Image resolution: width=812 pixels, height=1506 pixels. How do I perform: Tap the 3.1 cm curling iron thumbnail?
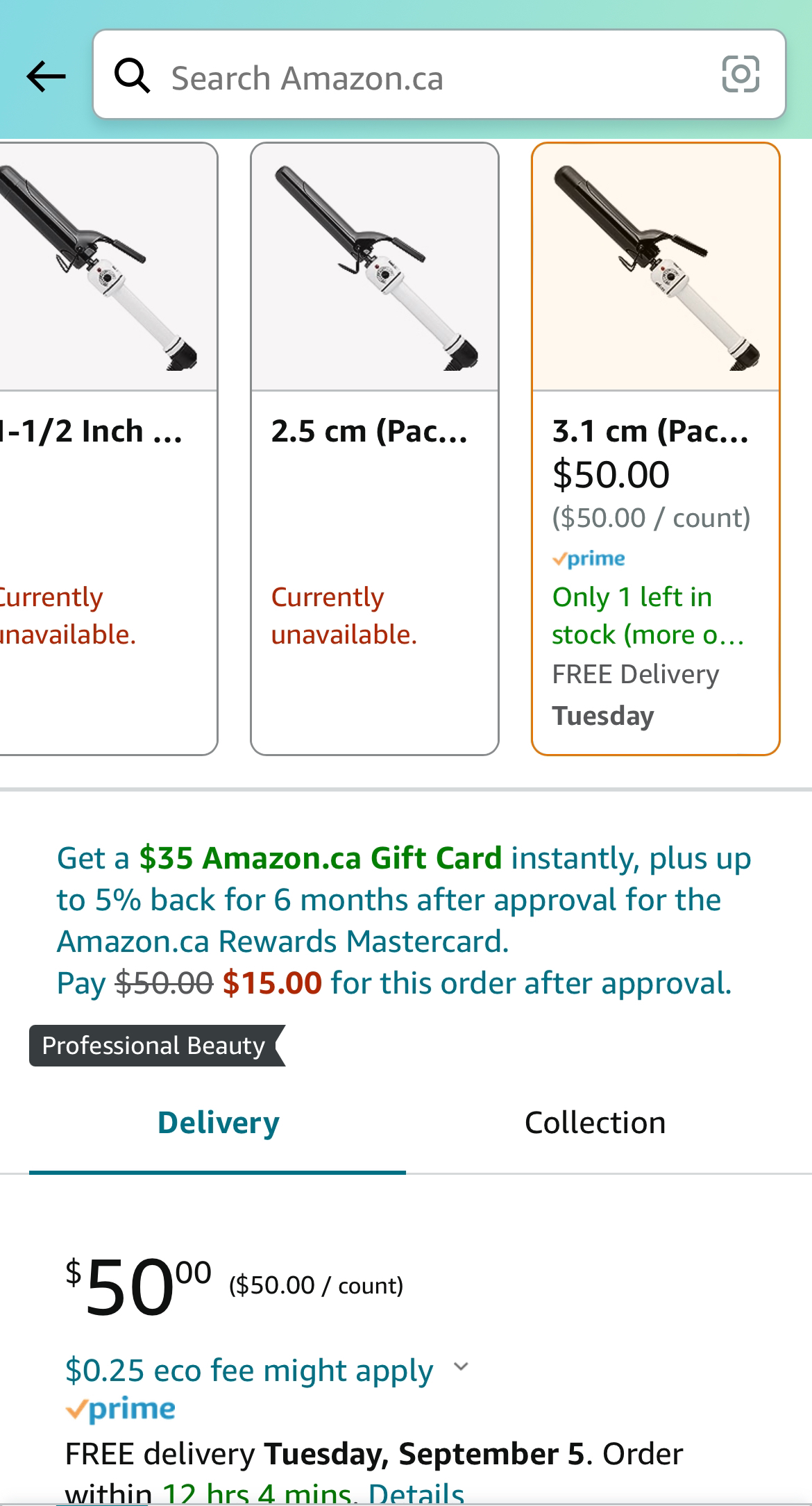[x=655, y=267]
